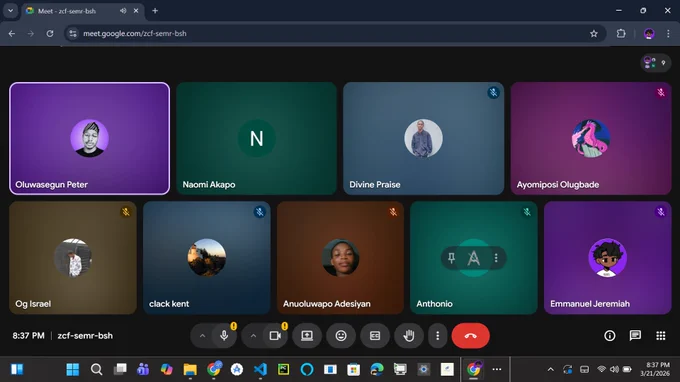
Task: Turn on captions with CC button
Action: click(375, 336)
